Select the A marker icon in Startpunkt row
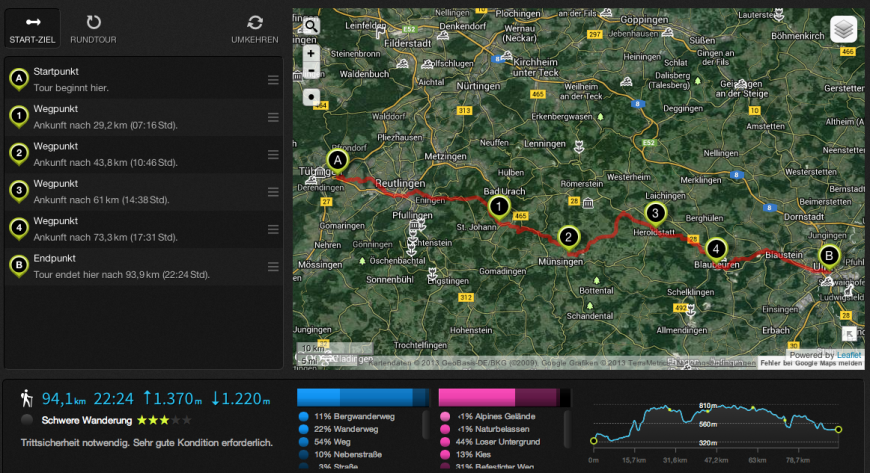This screenshot has height=473, width=870. click(19, 80)
